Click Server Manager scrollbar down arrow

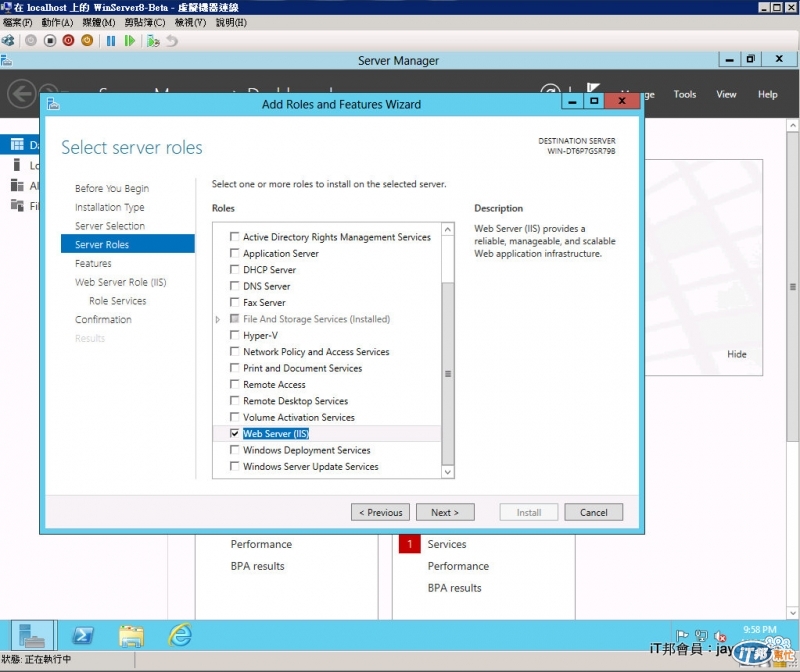[792, 613]
